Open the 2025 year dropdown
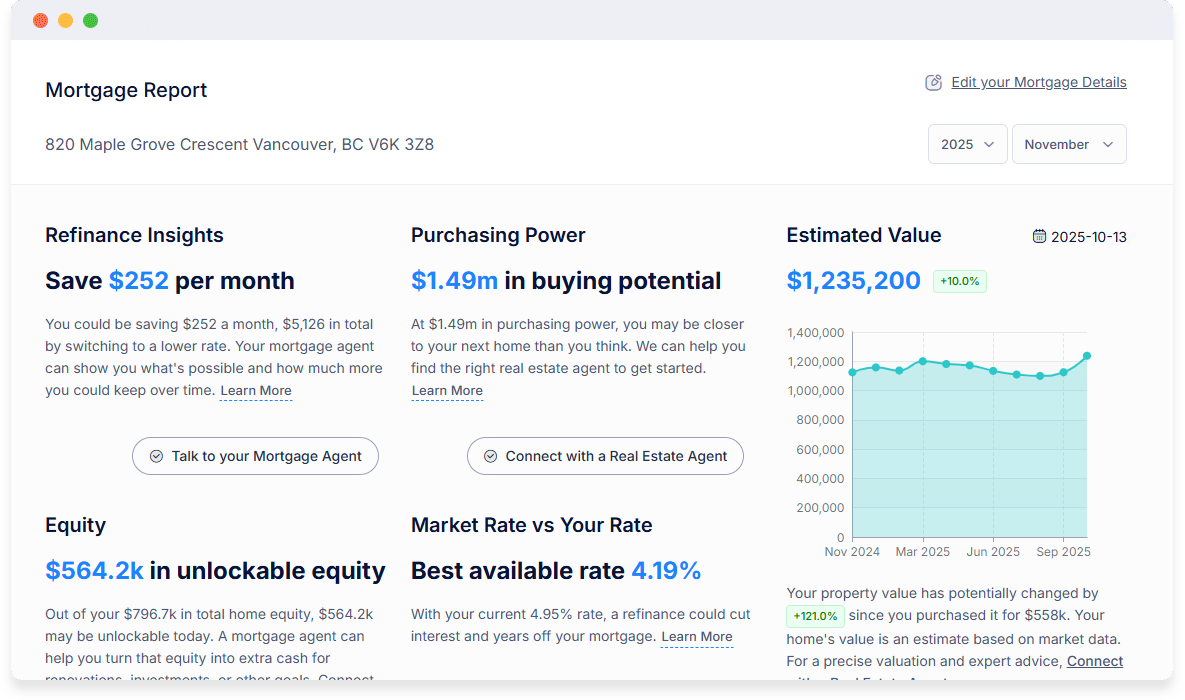The image size is (1185, 700). [967, 144]
